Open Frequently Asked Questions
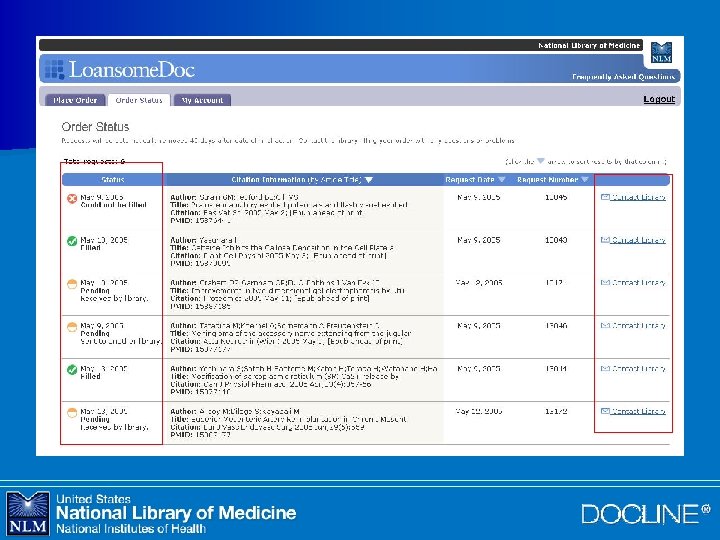This screenshot has height=540, width=720. (x=624, y=77)
